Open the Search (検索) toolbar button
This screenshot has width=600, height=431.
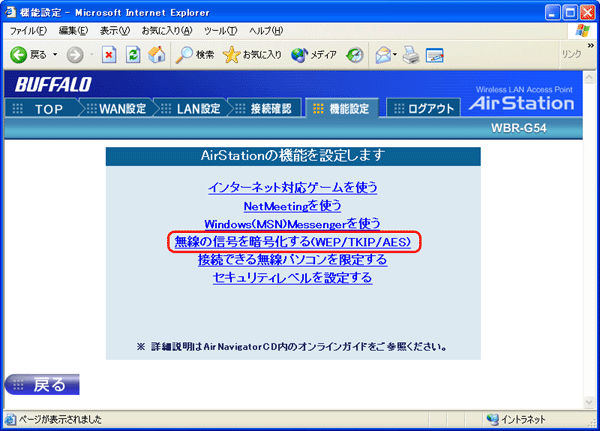point(196,54)
